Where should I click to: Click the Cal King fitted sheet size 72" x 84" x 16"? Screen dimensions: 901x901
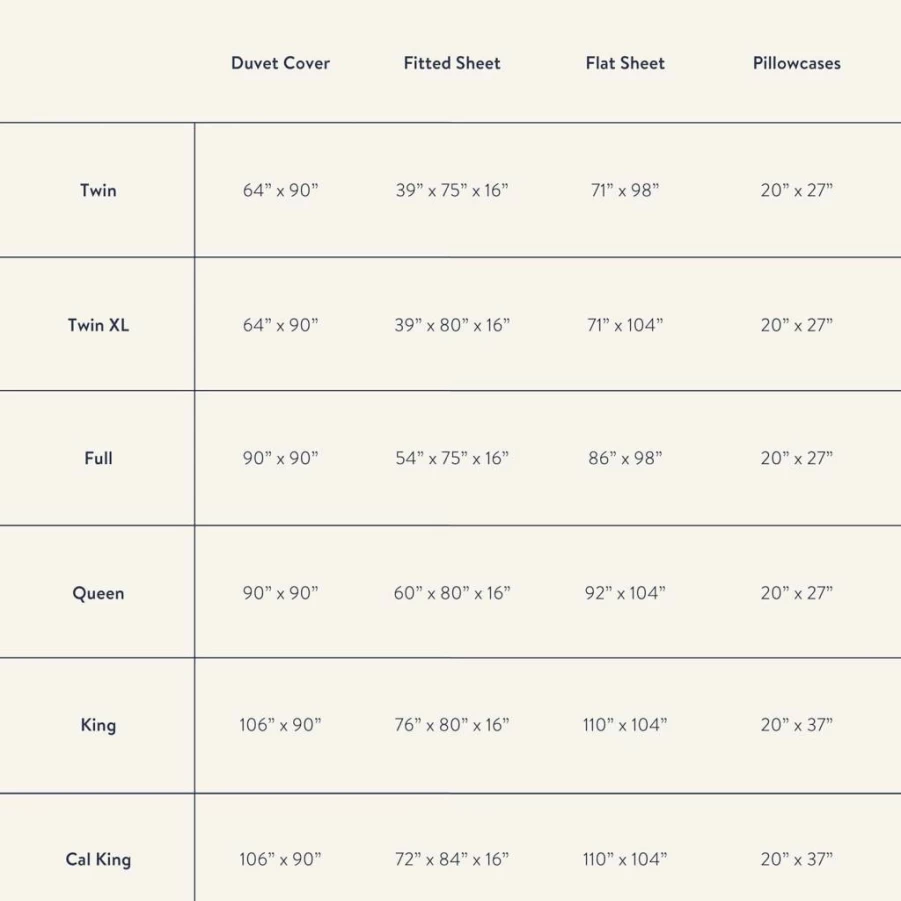coord(452,860)
